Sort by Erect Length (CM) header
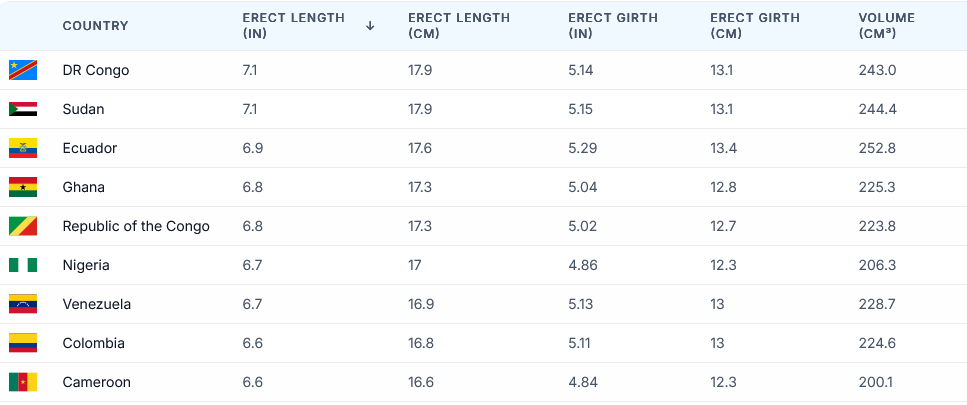Image resolution: width=967 pixels, height=405 pixels. (x=459, y=26)
